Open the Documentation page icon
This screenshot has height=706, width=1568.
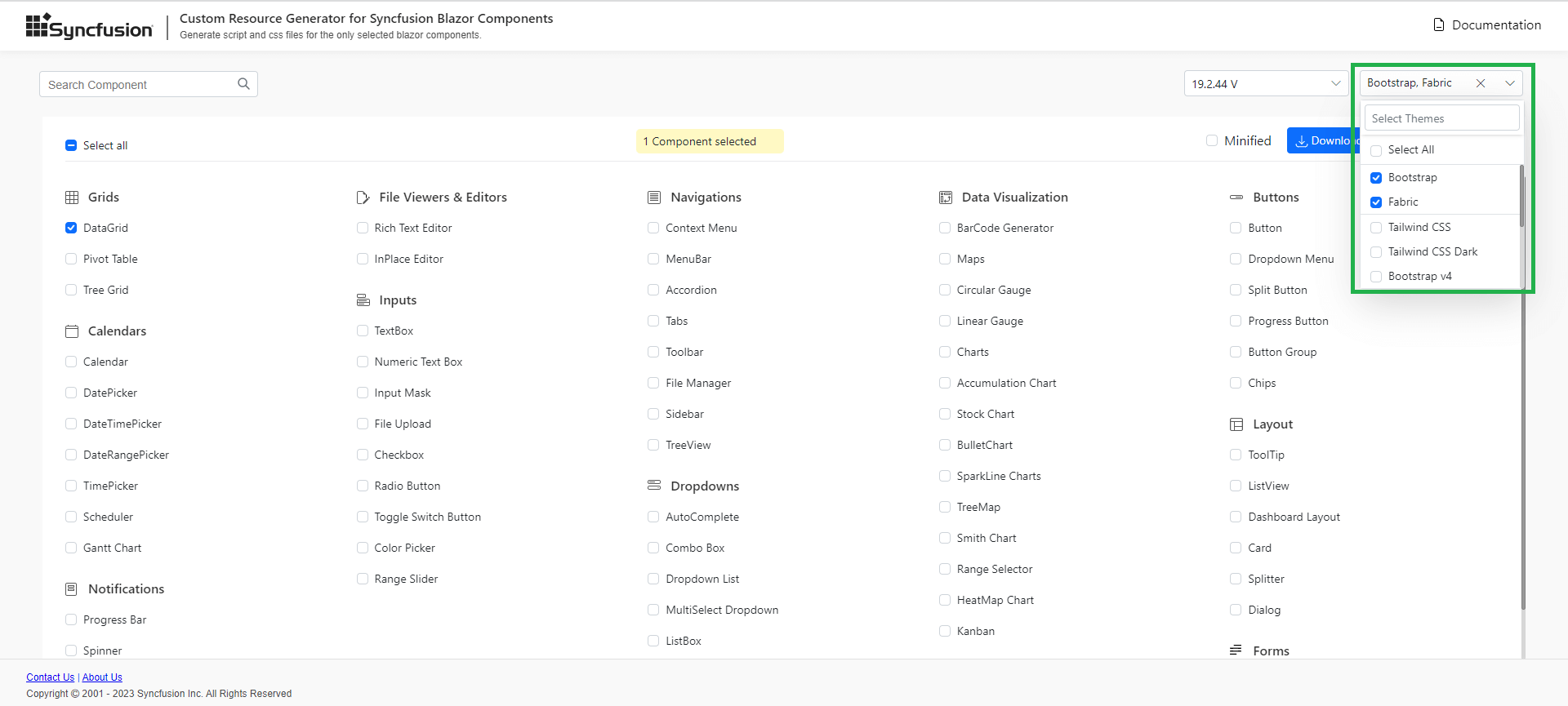(x=1439, y=24)
